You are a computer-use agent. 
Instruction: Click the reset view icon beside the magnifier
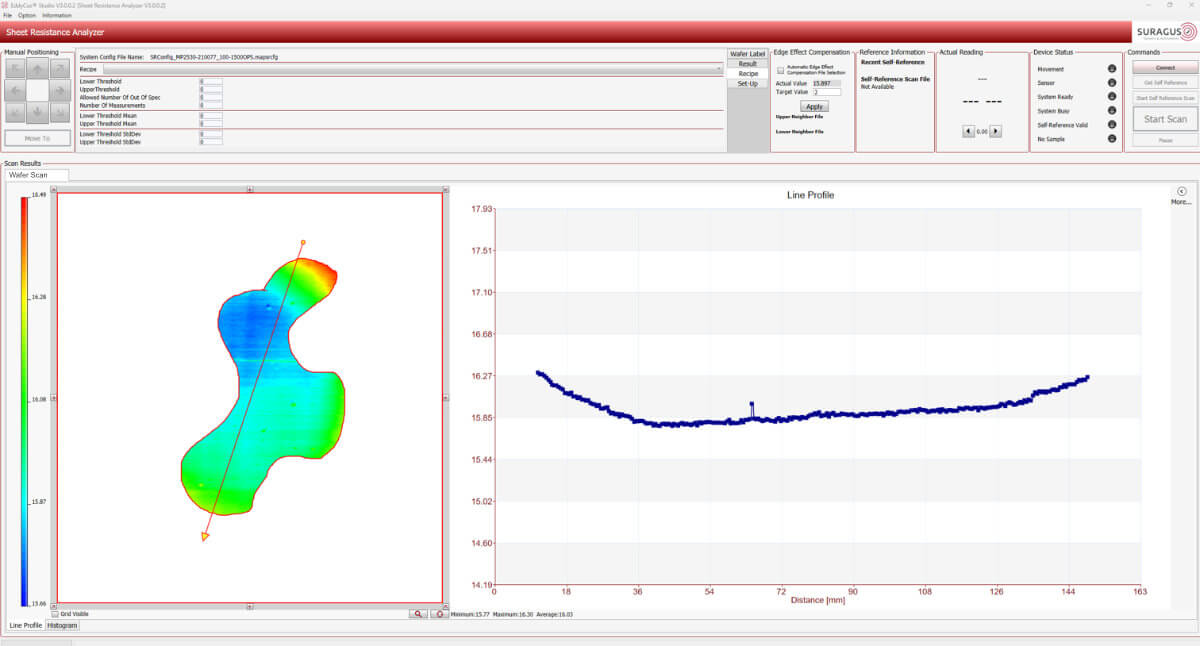439,614
